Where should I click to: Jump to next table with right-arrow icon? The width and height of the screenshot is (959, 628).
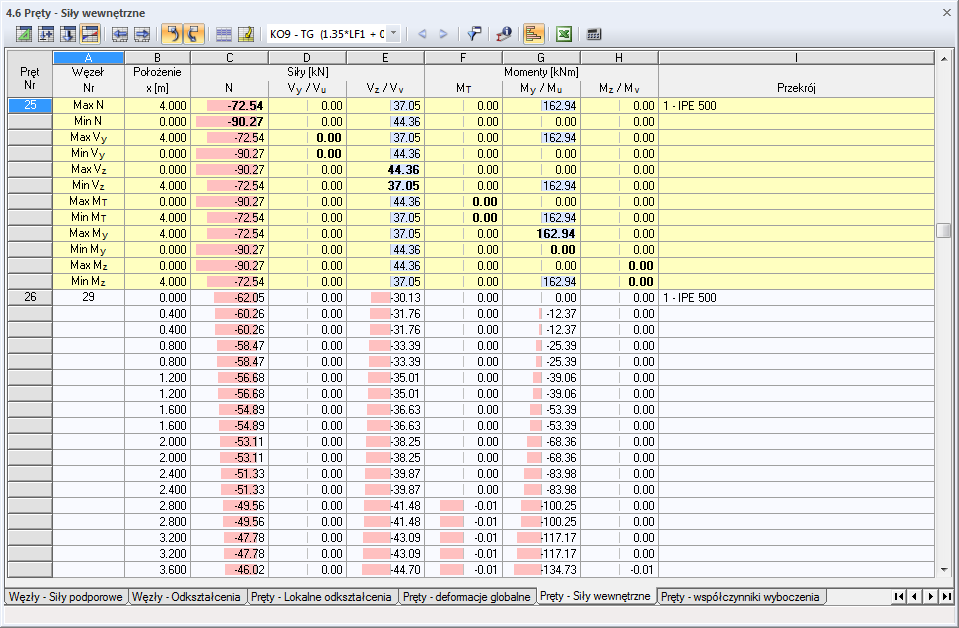(x=142, y=34)
